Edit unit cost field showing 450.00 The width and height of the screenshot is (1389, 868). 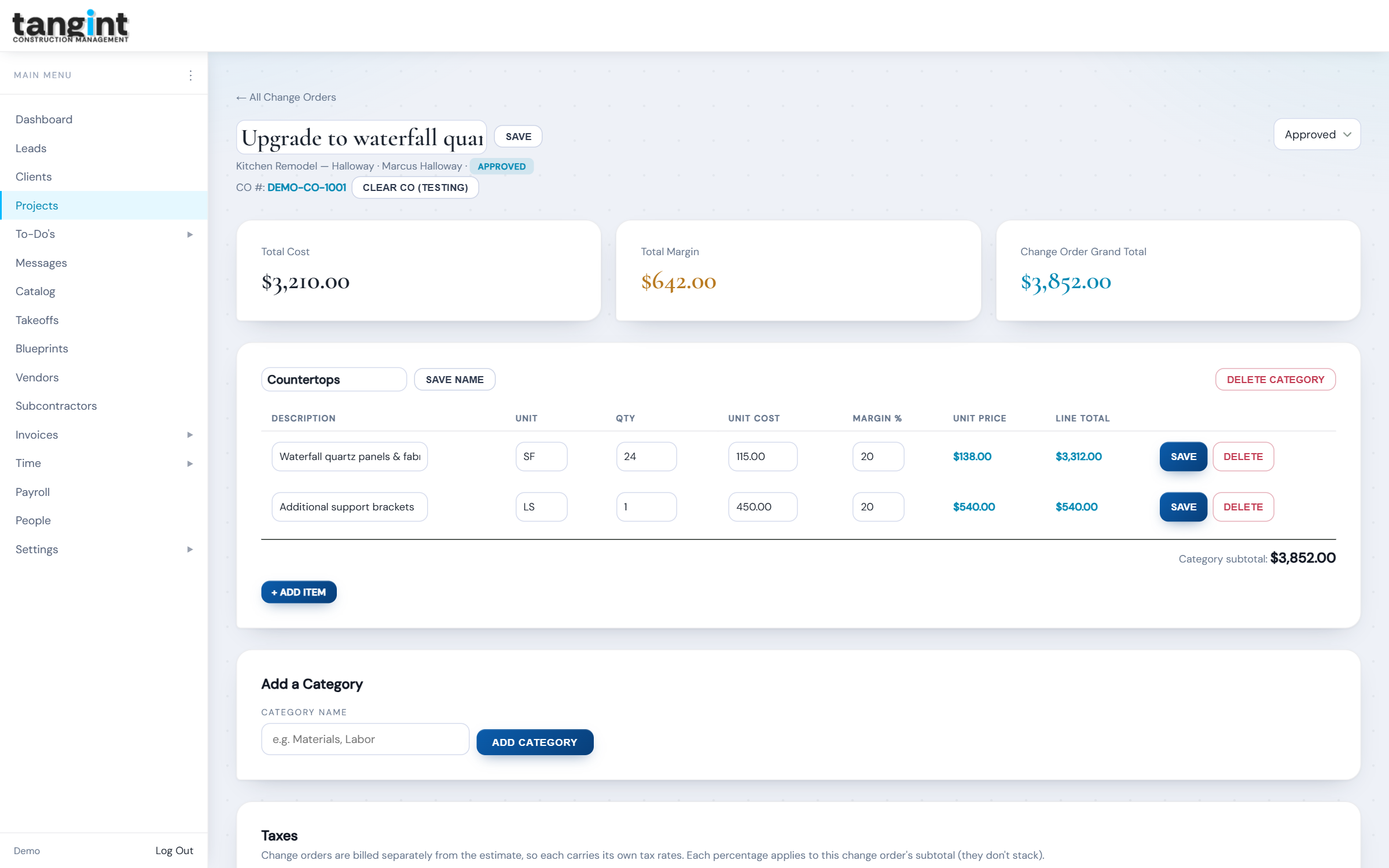pyautogui.click(x=763, y=507)
